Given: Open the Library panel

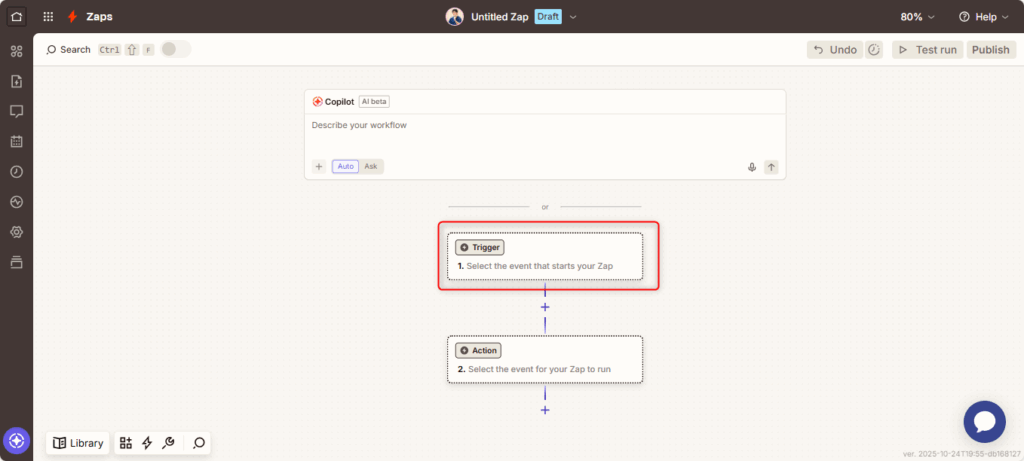Looking at the screenshot, I should tap(78, 443).
